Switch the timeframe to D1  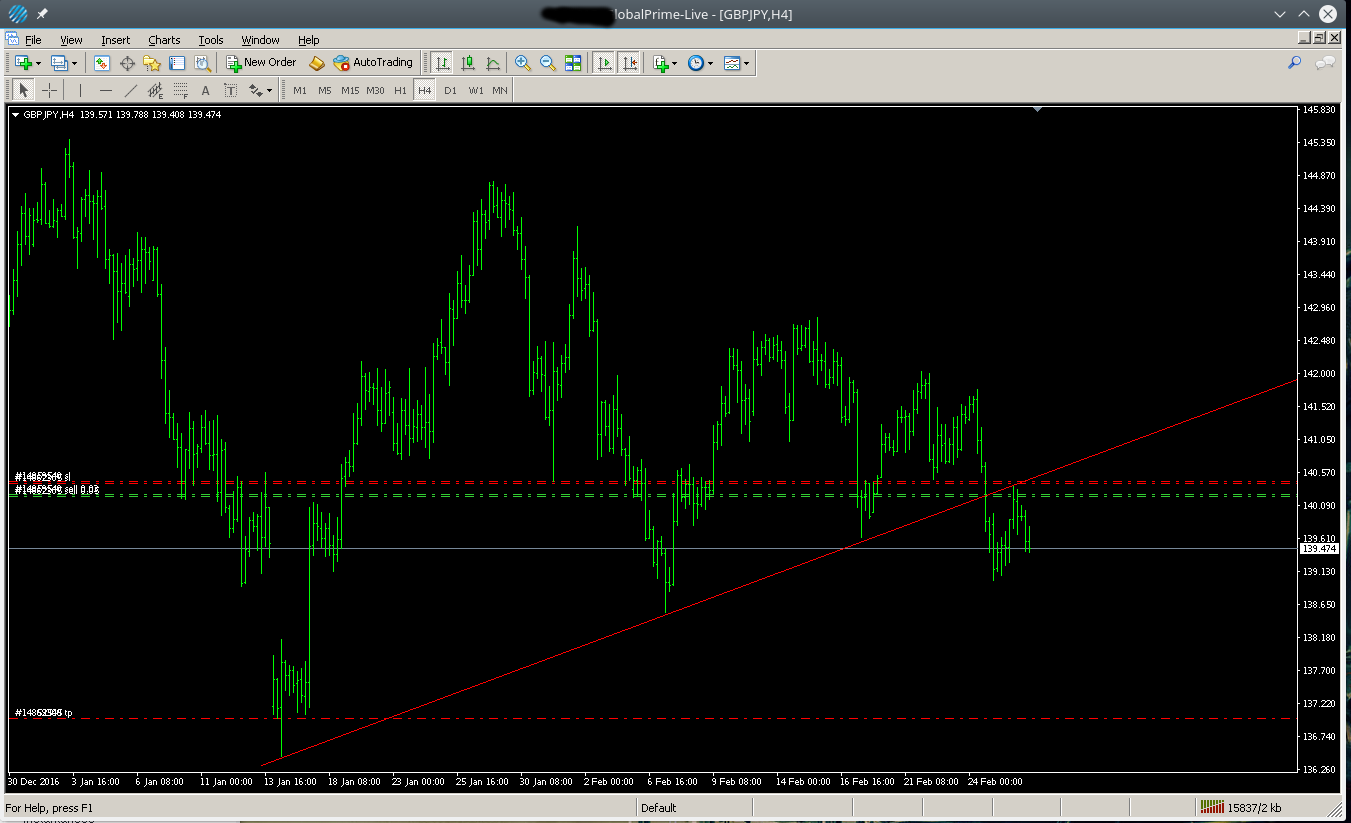click(x=450, y=90)
